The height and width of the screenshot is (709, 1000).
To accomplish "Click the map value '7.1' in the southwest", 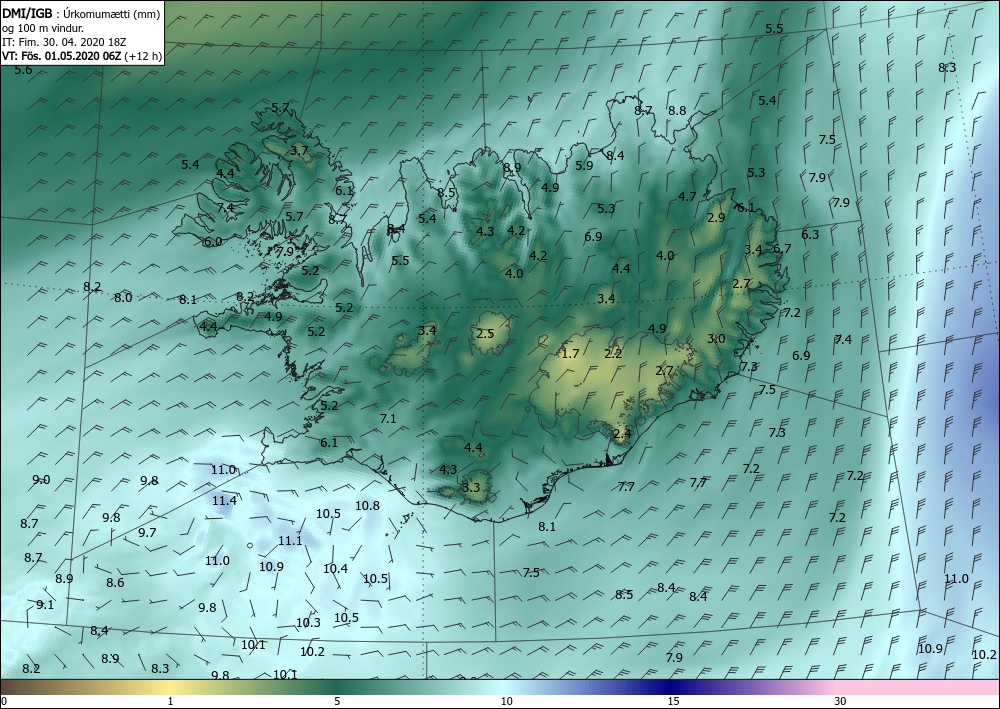I will 388,419.
